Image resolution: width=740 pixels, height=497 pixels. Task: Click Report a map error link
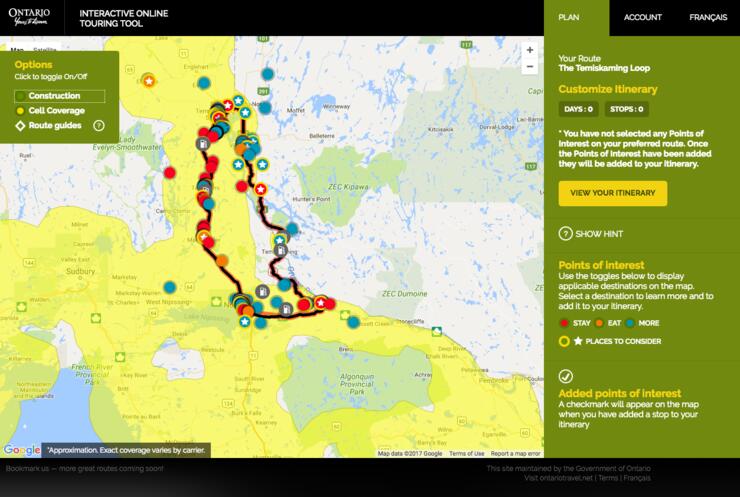point(515,453)
